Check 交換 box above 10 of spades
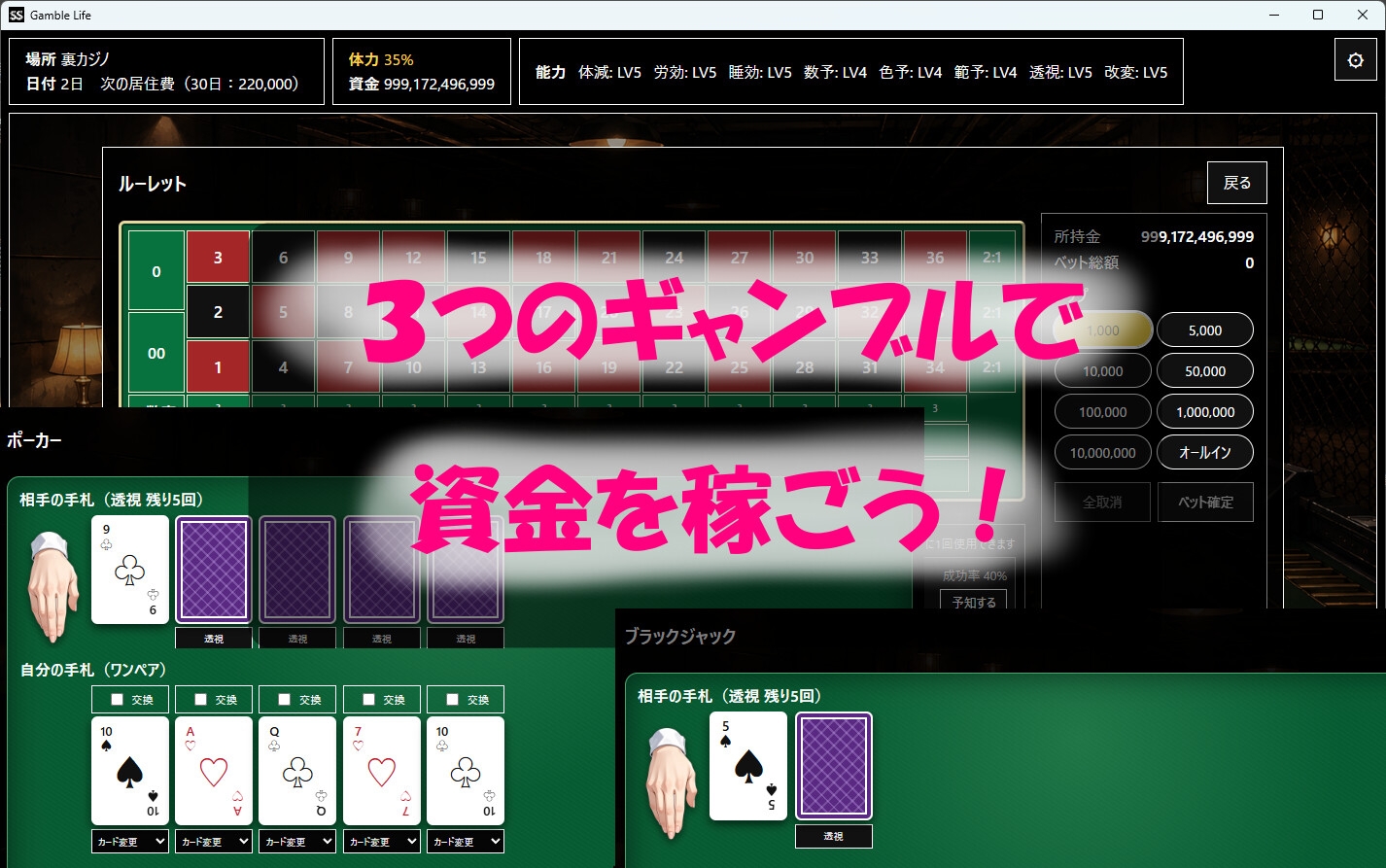This screenshot has height=868, width=1386. point(118,700)
